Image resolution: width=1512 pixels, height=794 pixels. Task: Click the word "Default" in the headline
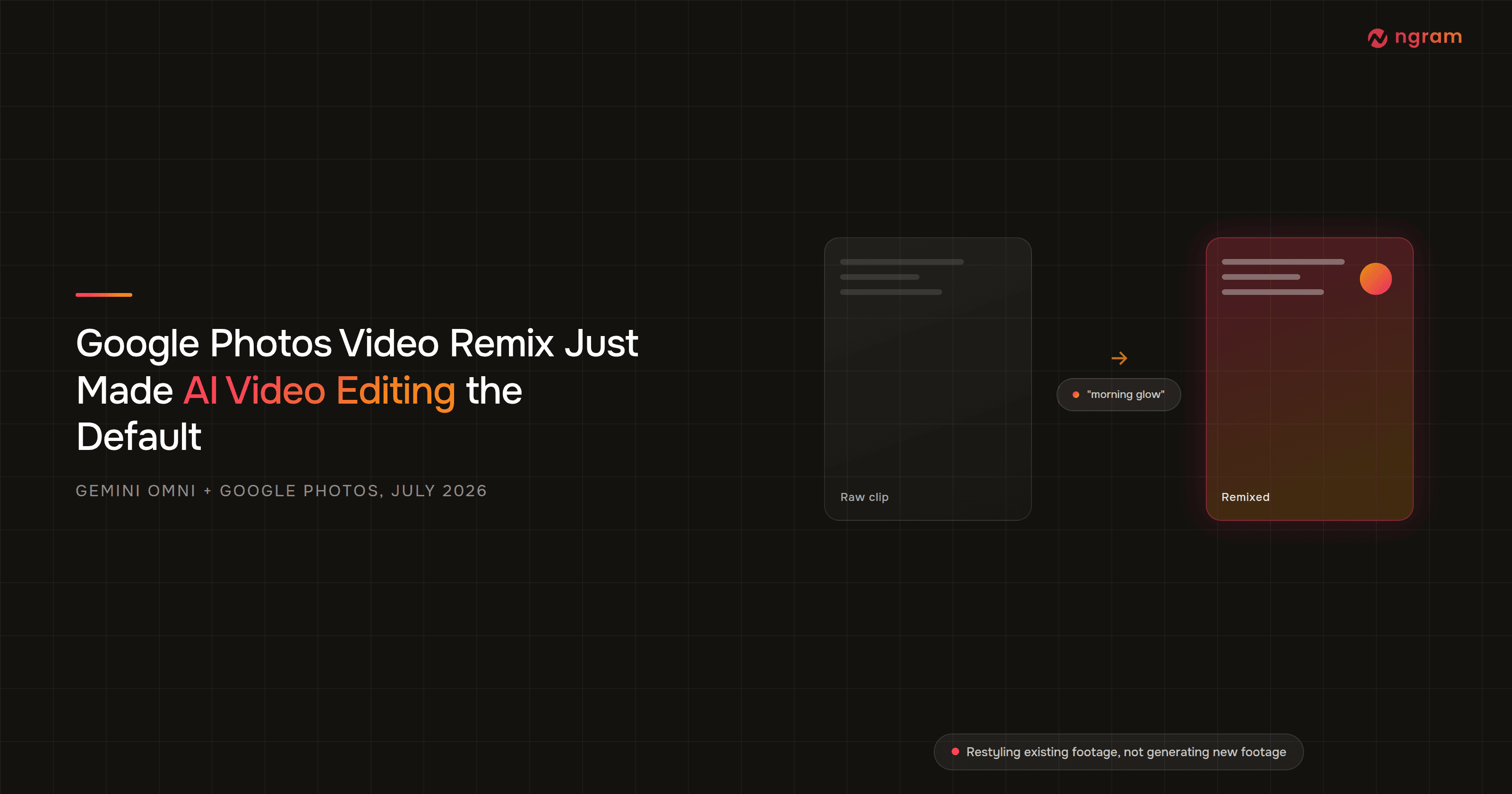(138, 437)
